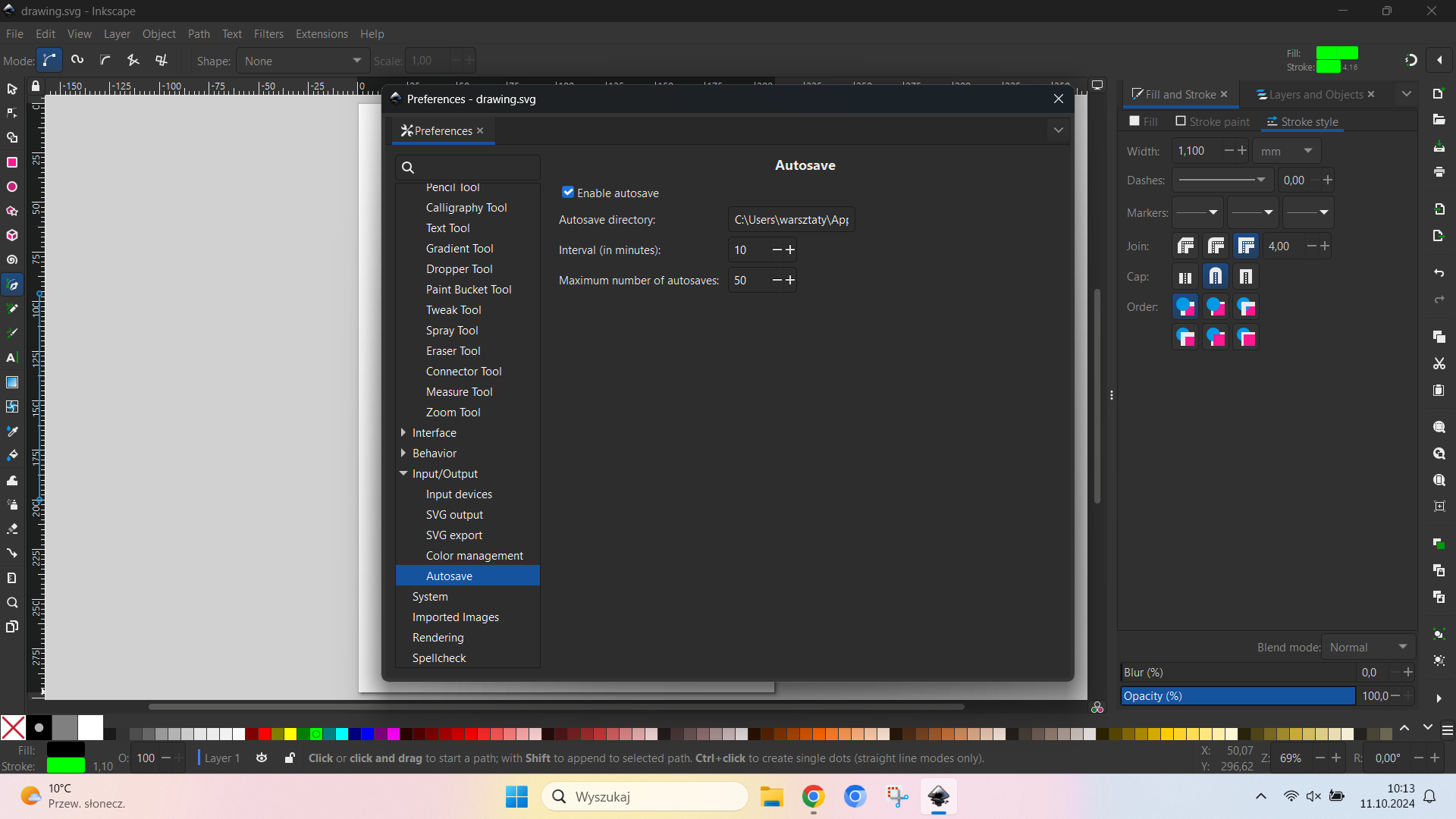Select the Text tool in toolbox

[x=12, y=357]
